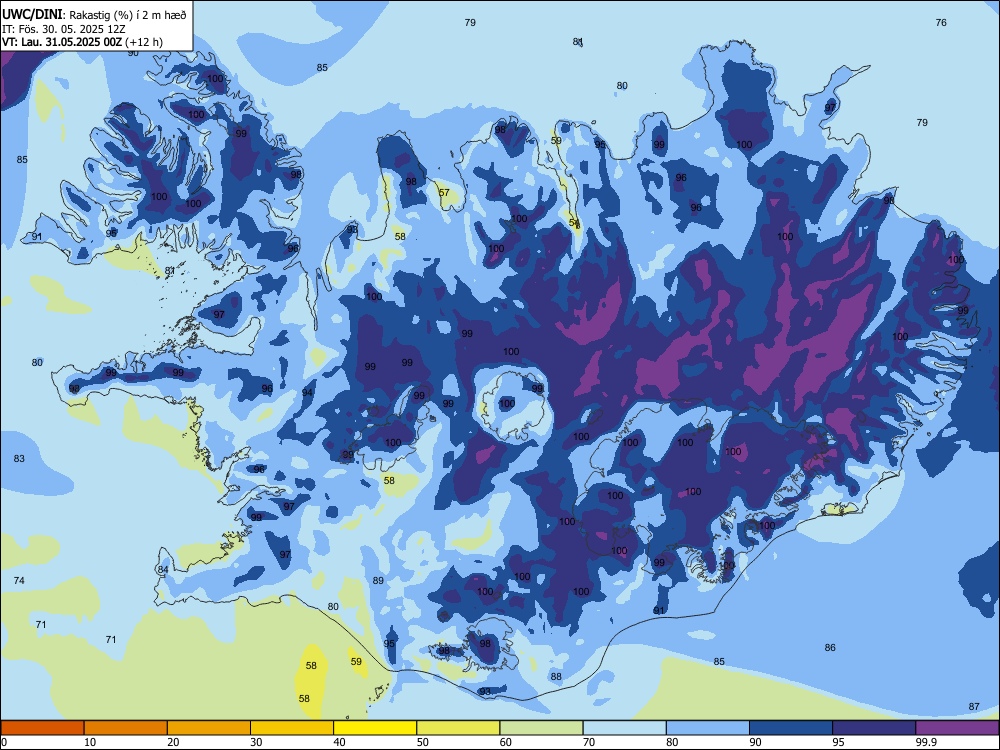Click the humidity value '86' over the sea
The height and width of the screenshot is (750, 1000).
[x=830, y=647]
